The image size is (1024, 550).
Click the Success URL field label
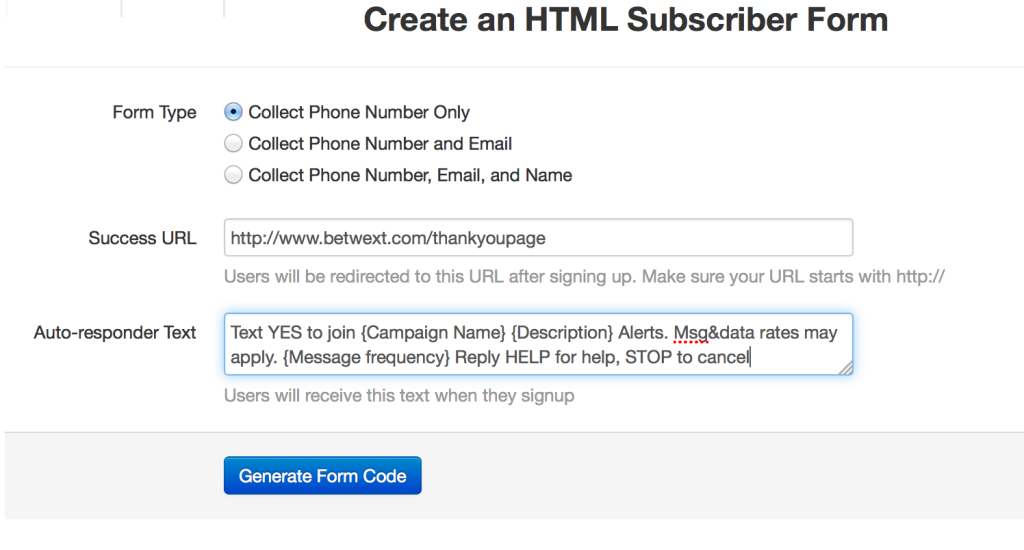tap(142, 238)
